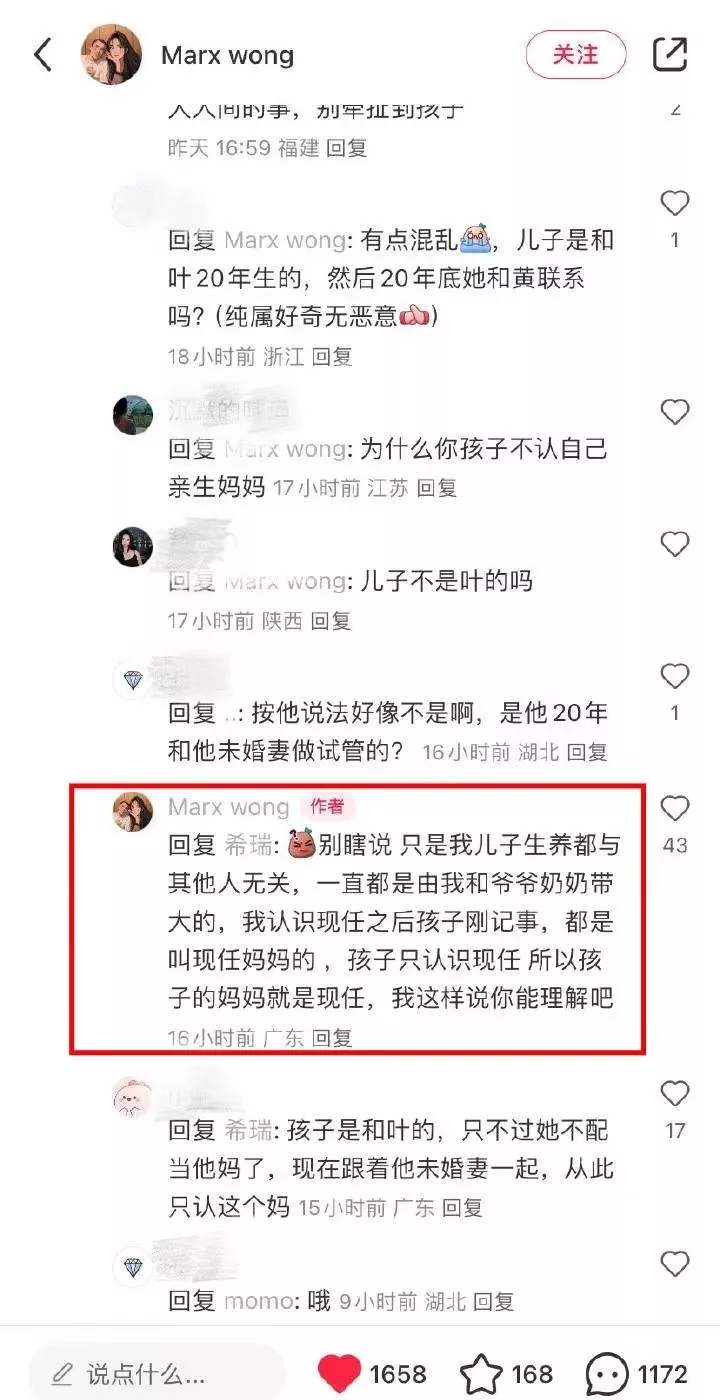Tap the 说点什么 comment input field
The width and height of the screenshot is (720, 1400).
pos(156,1372)
